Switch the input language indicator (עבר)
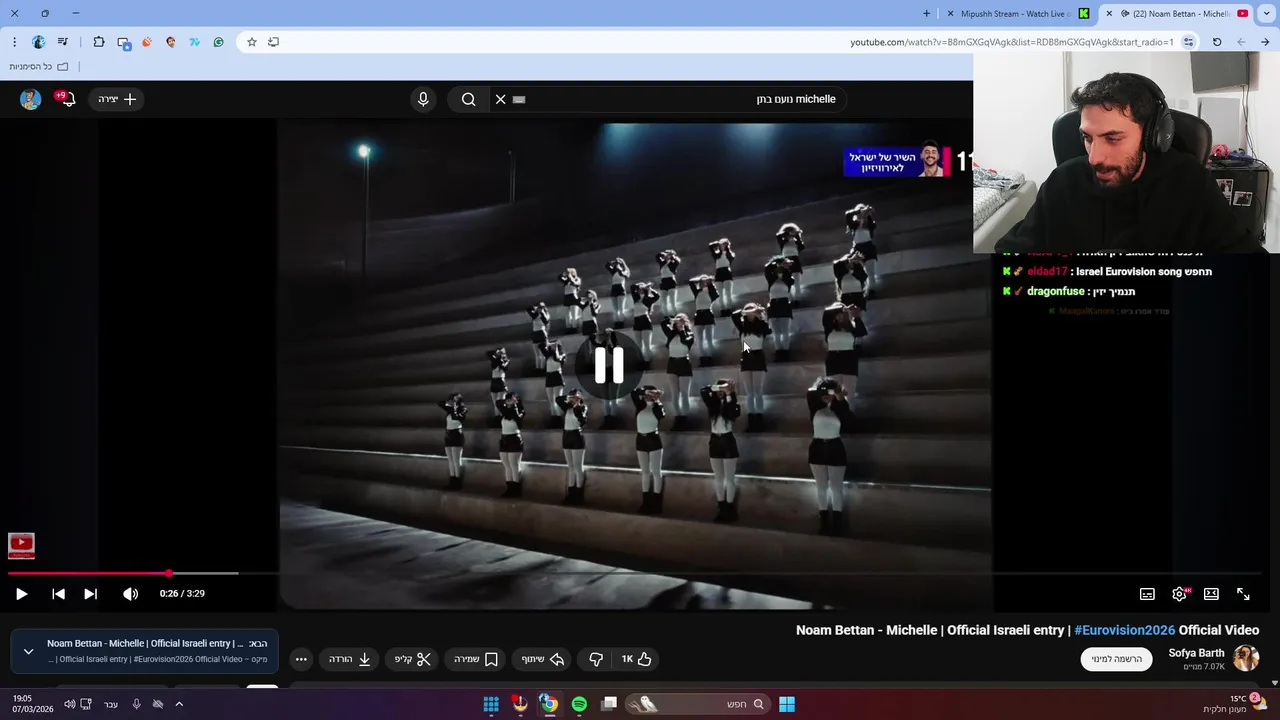Image resolution: width=1280 pixels, height=720 pixels. 111,704
